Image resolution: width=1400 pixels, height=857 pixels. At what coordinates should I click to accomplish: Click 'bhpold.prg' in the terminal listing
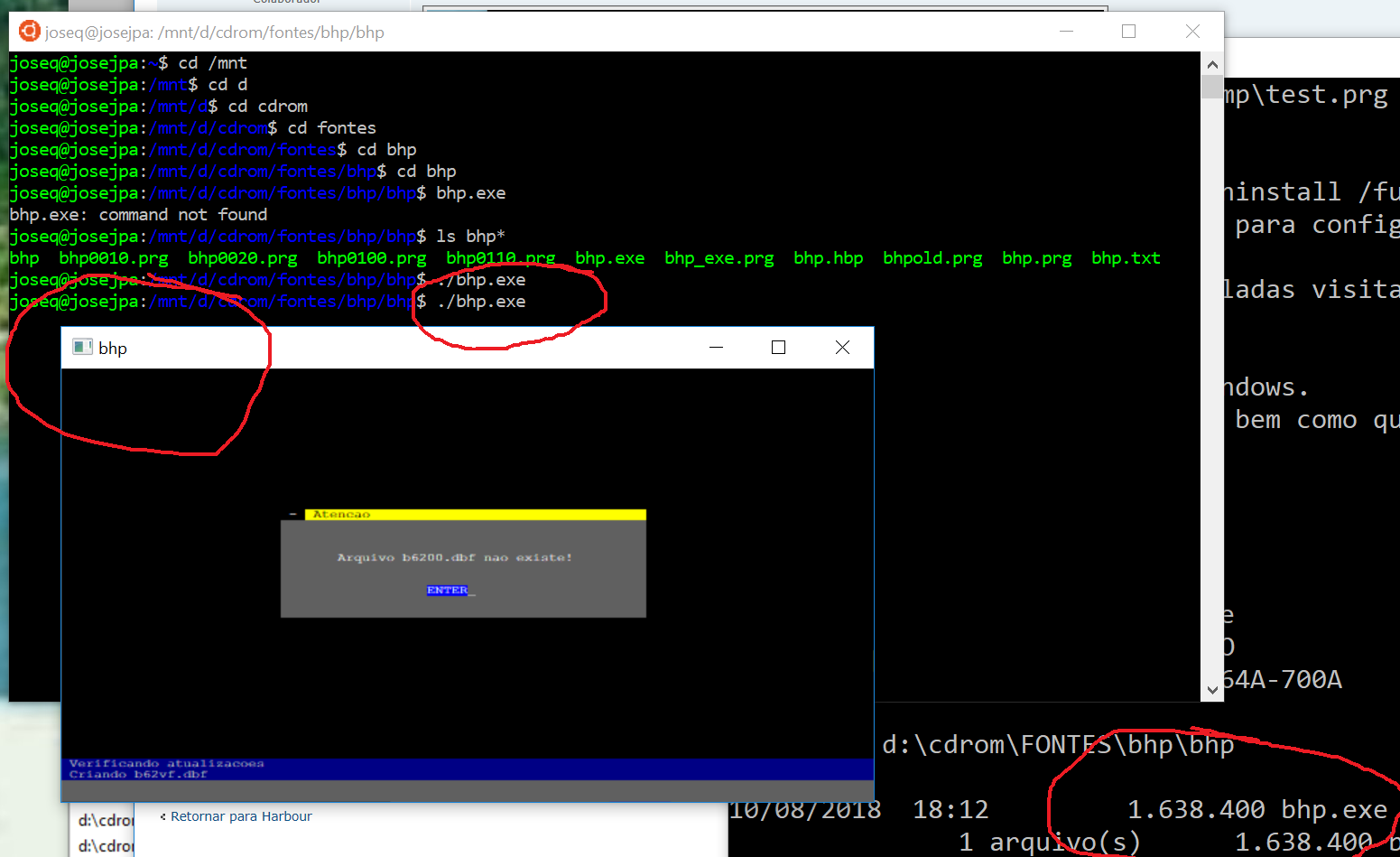(932, 258)
